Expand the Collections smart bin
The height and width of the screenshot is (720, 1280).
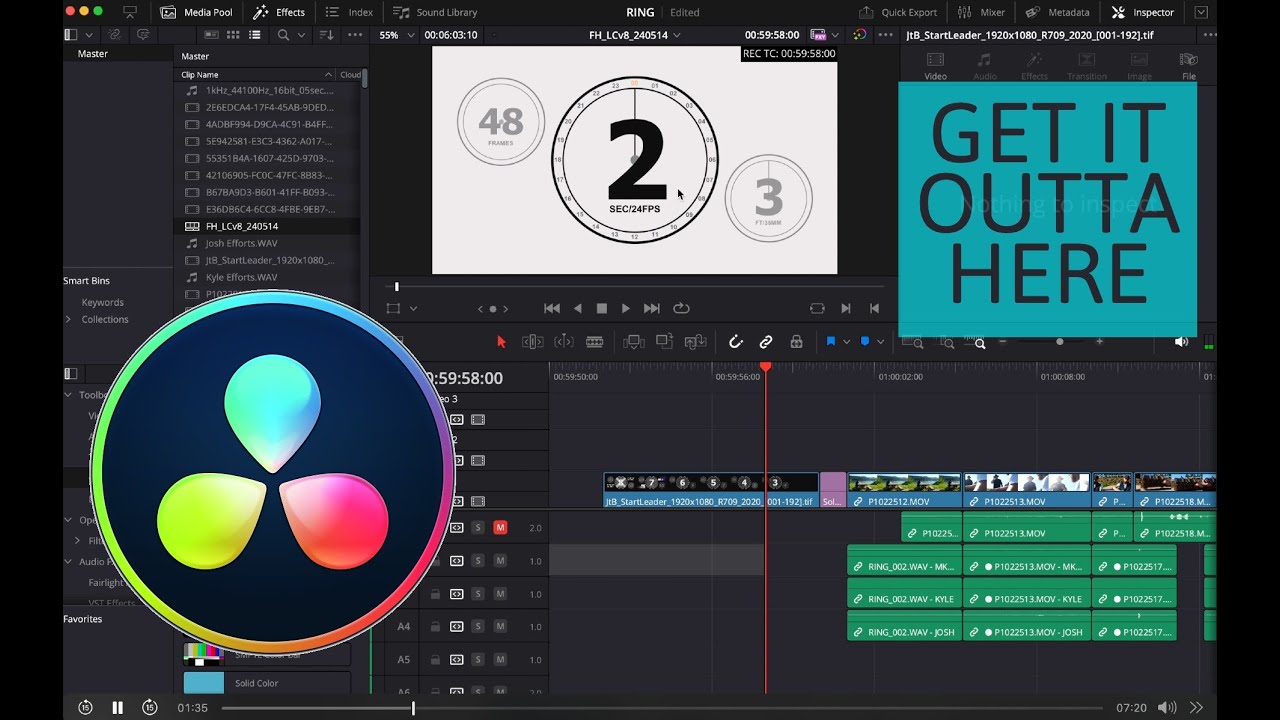click(68, 319)
